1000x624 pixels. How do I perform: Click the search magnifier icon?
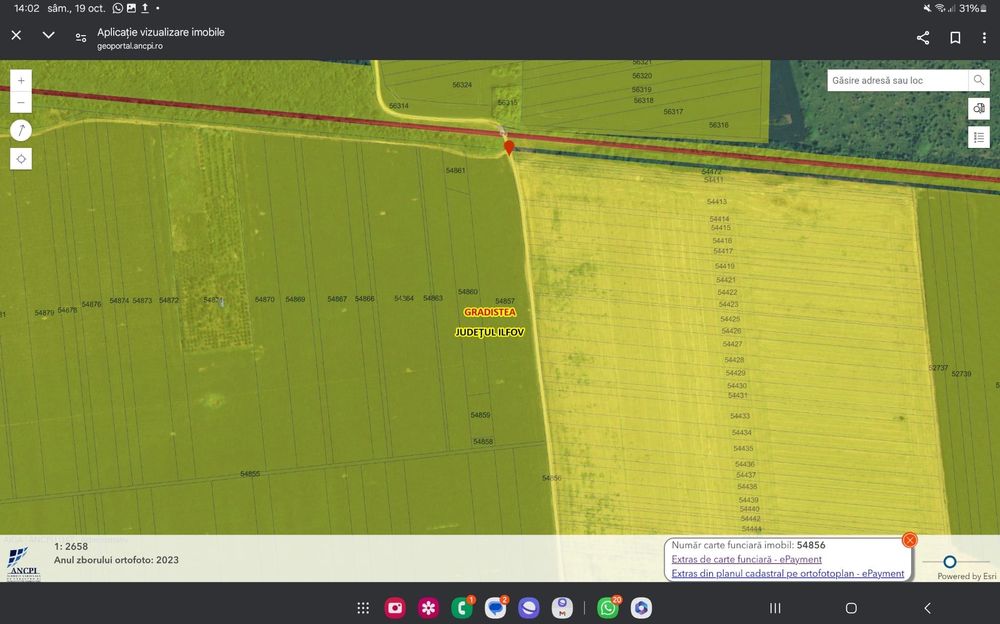[x=978, y=80]
